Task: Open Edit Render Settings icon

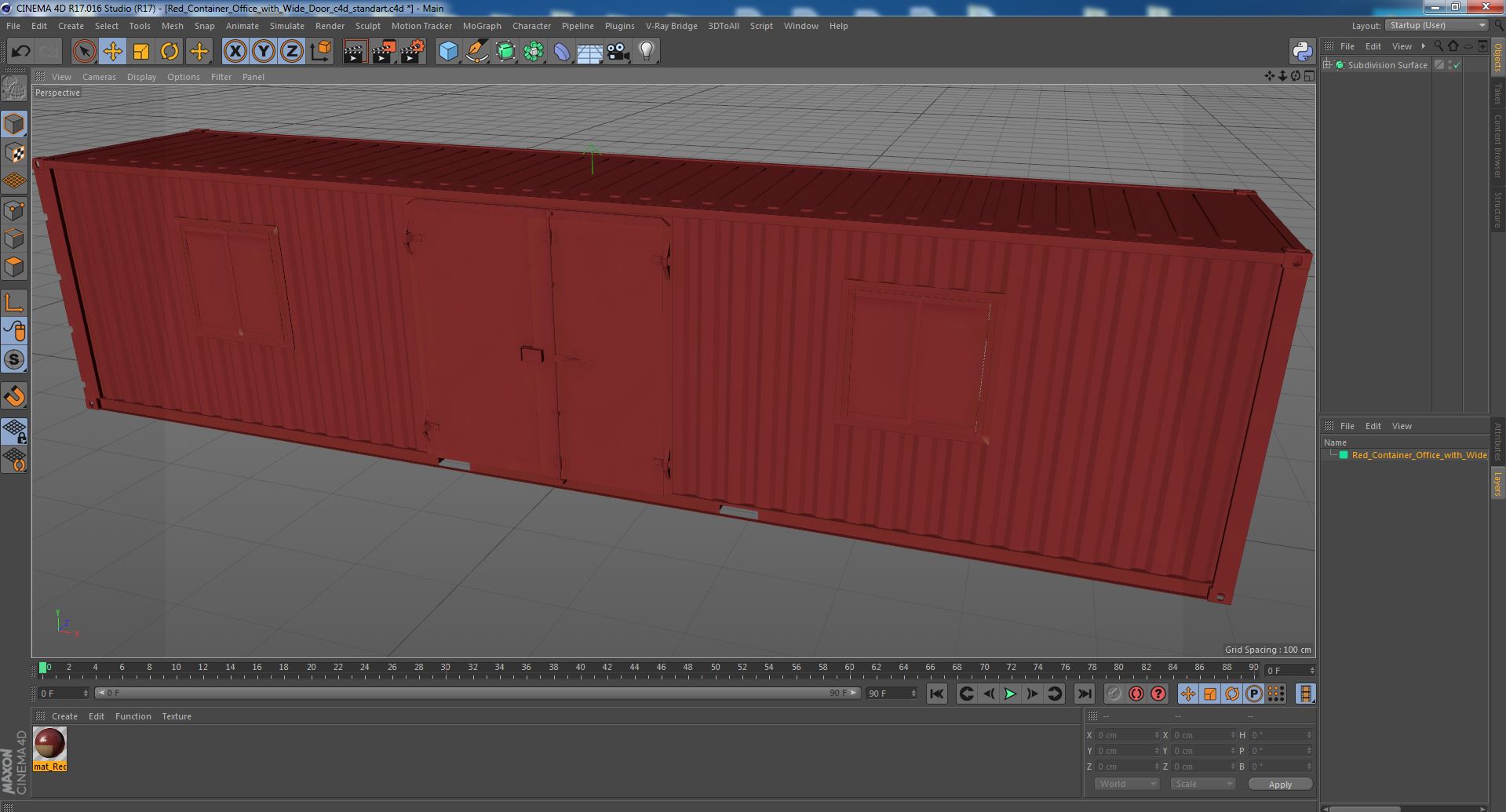Action: [412, 52]
